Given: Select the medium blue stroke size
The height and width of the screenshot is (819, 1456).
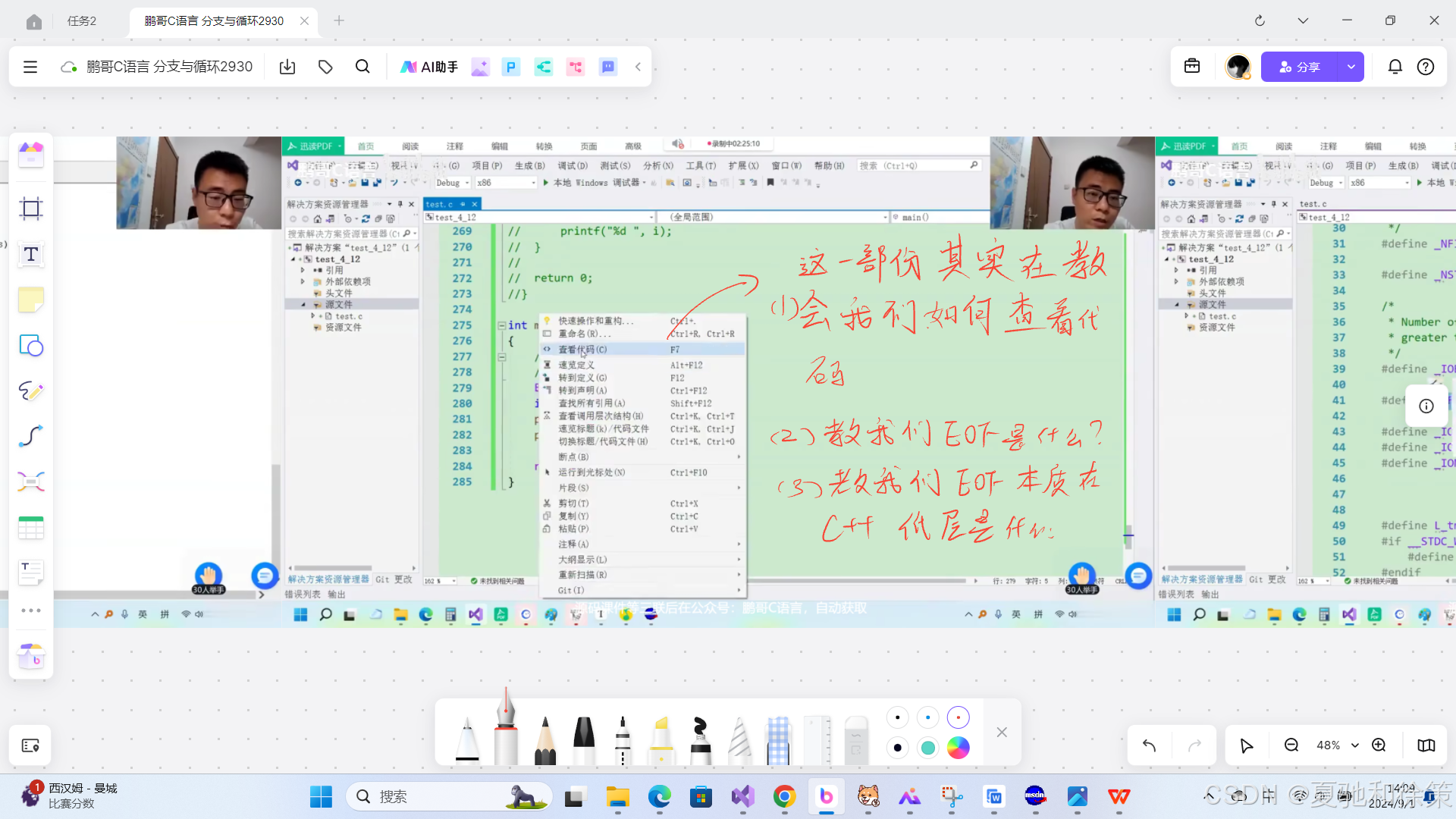Looking at the screenshot, I should pos(927,717).
